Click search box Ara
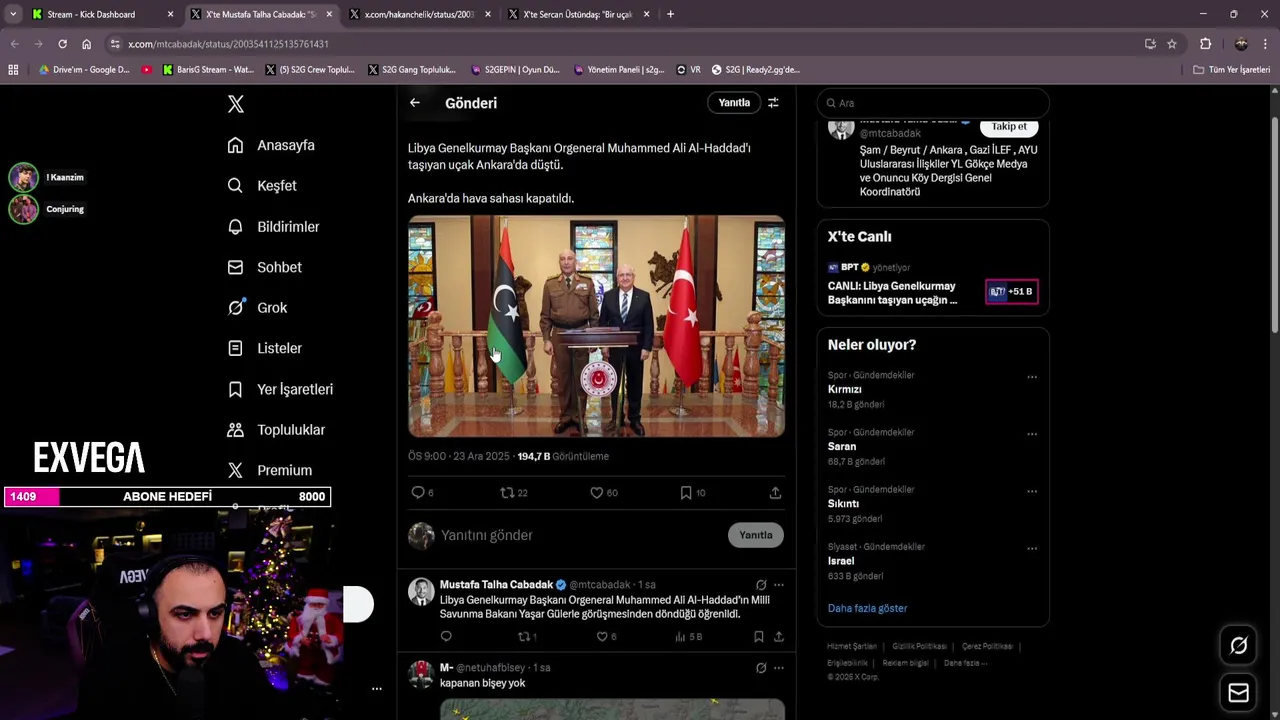1280x720 pixels. pyautogui.click(x=933, y=103)
